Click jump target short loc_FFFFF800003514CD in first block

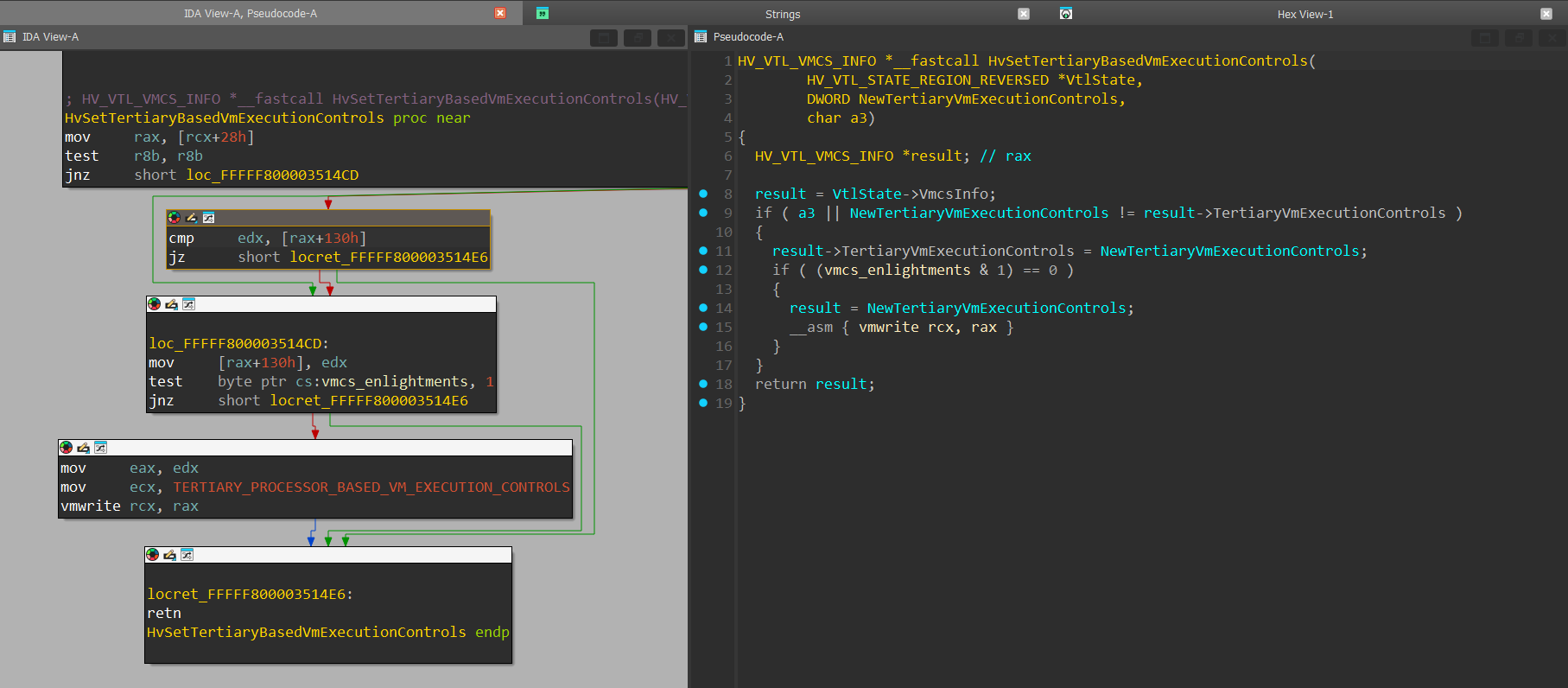click(246, 175)
